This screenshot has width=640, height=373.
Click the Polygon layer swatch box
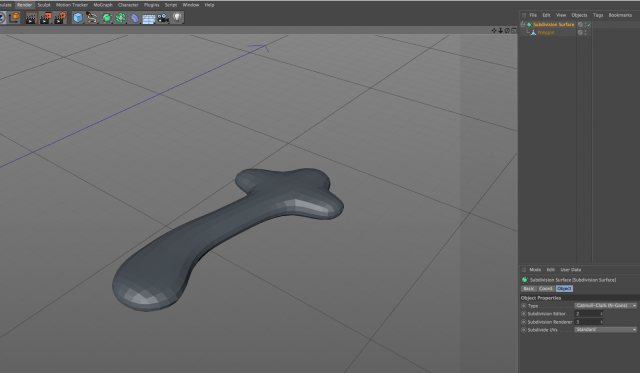pos(580,32)
